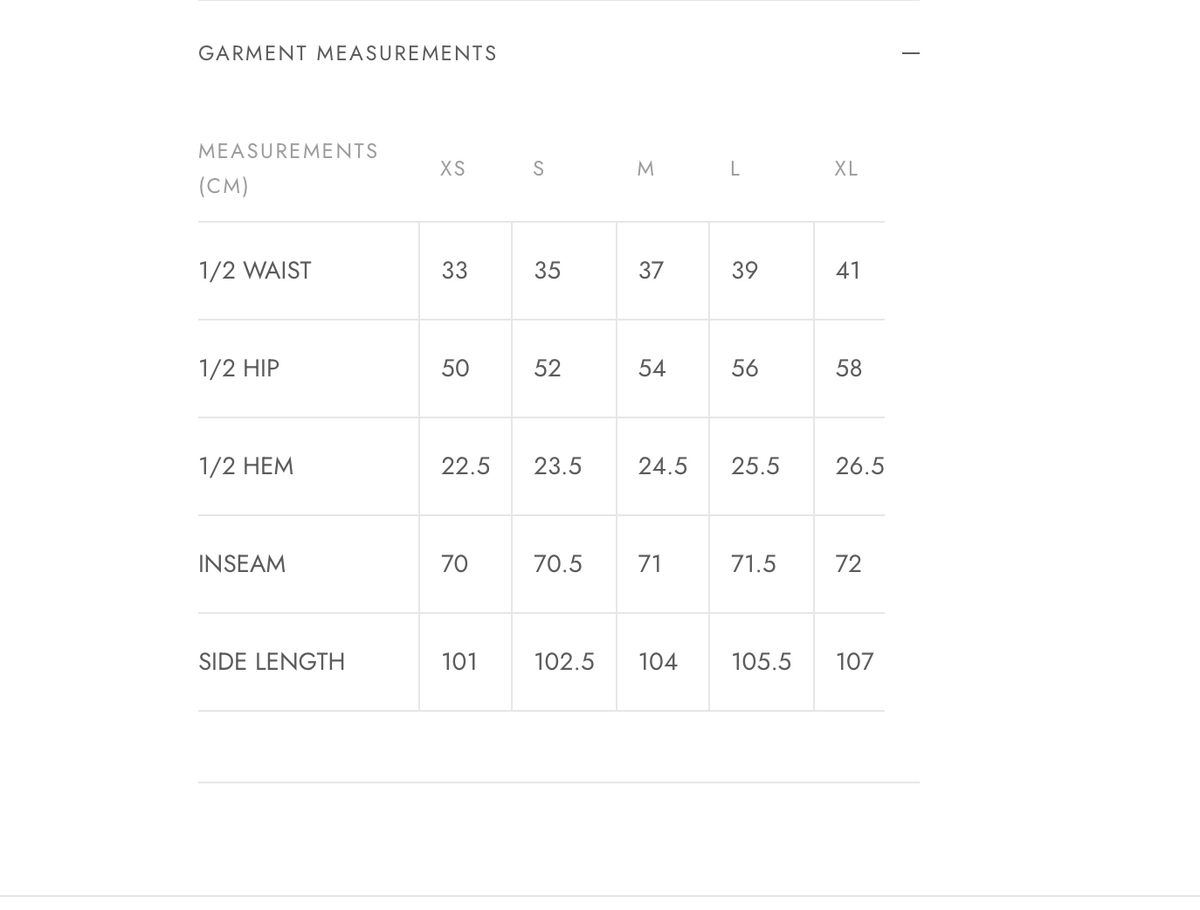1200x910 pixels.
Task: Click the M hip value 54
Action: tap(652, 369)
